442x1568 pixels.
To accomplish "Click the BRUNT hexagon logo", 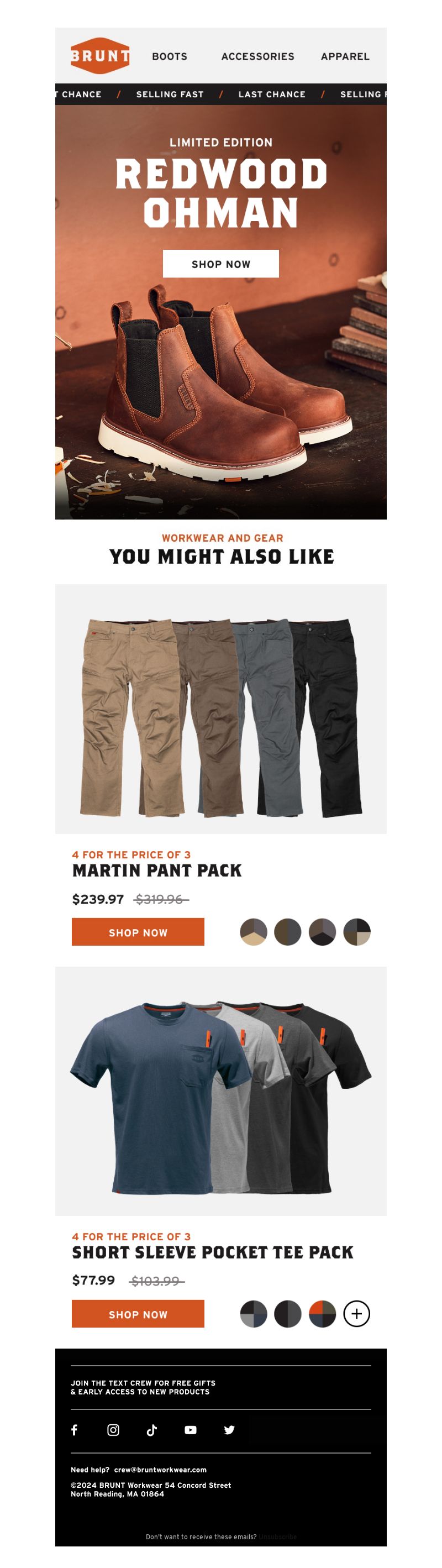I will tap(100, 56).
